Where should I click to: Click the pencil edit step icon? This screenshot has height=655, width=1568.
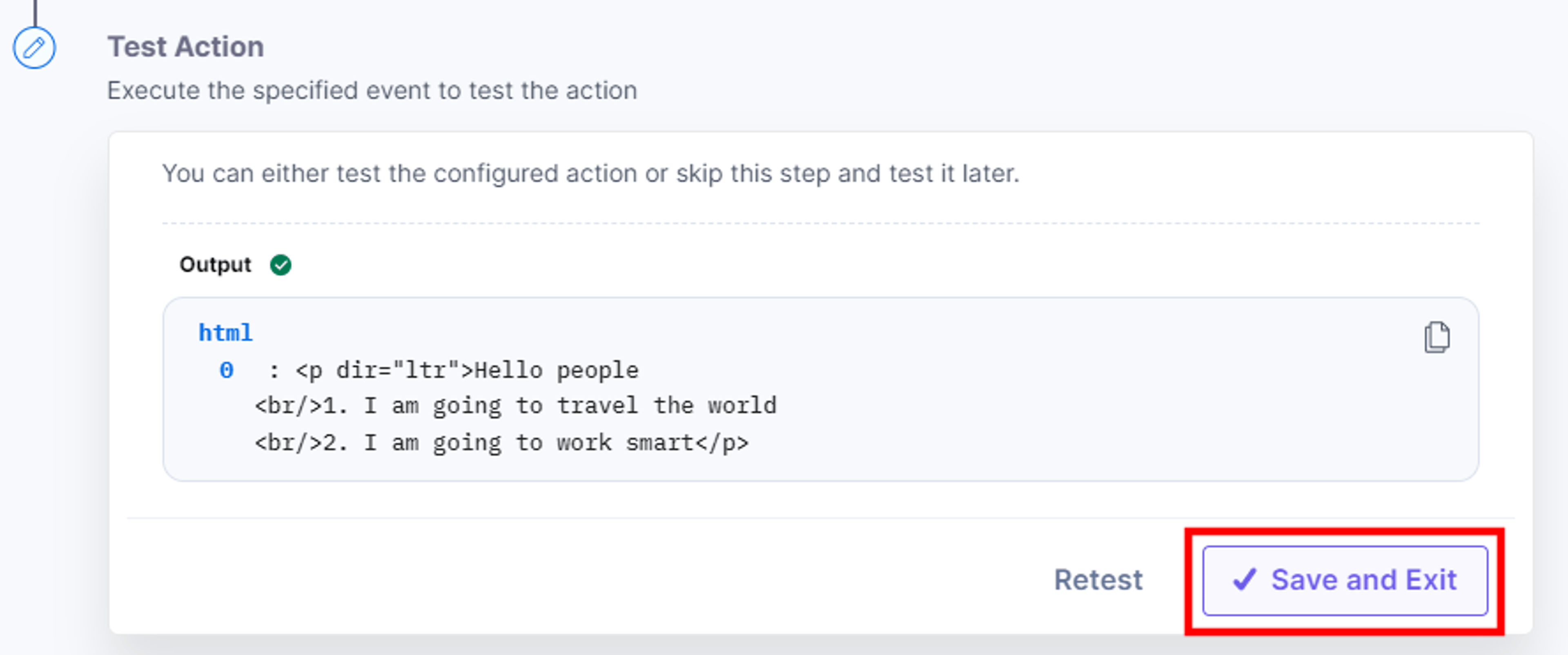(34, 47)
